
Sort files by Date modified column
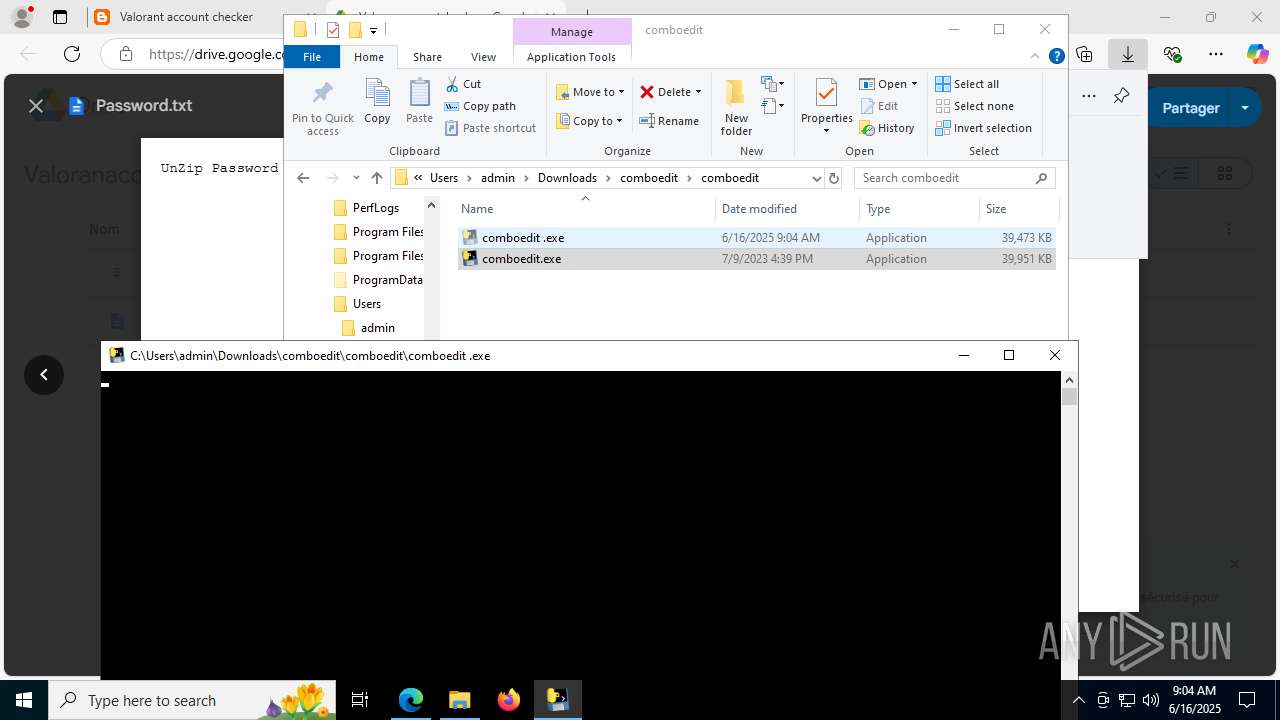pos(787,209)
